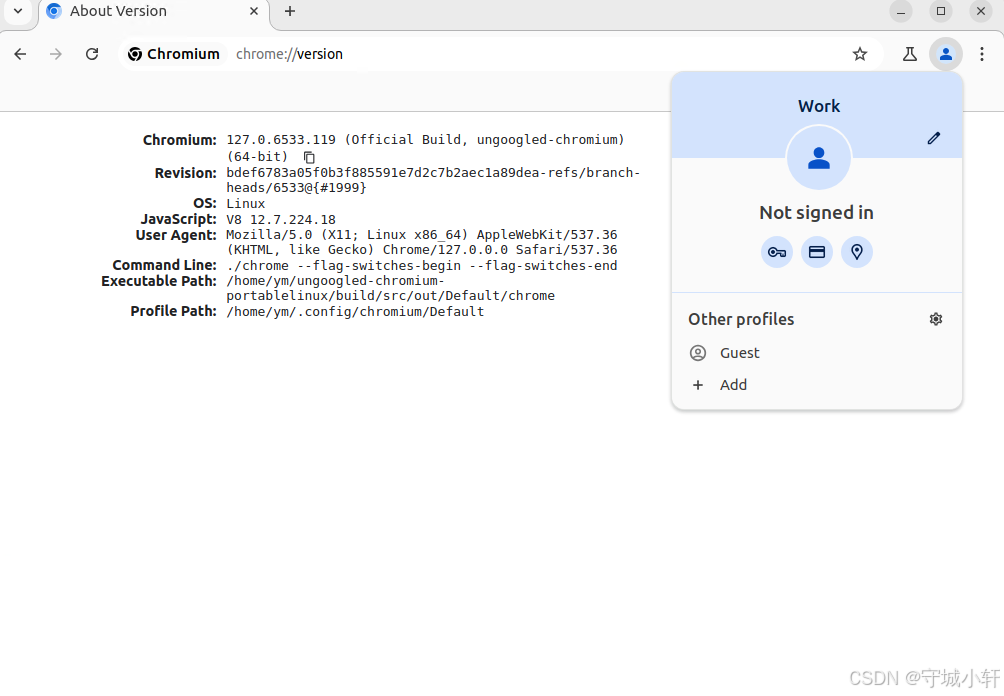The width and height of the screenshot is (1004, 696).
Task: Select the About Version tab
Action: click(x=154, y=12)
